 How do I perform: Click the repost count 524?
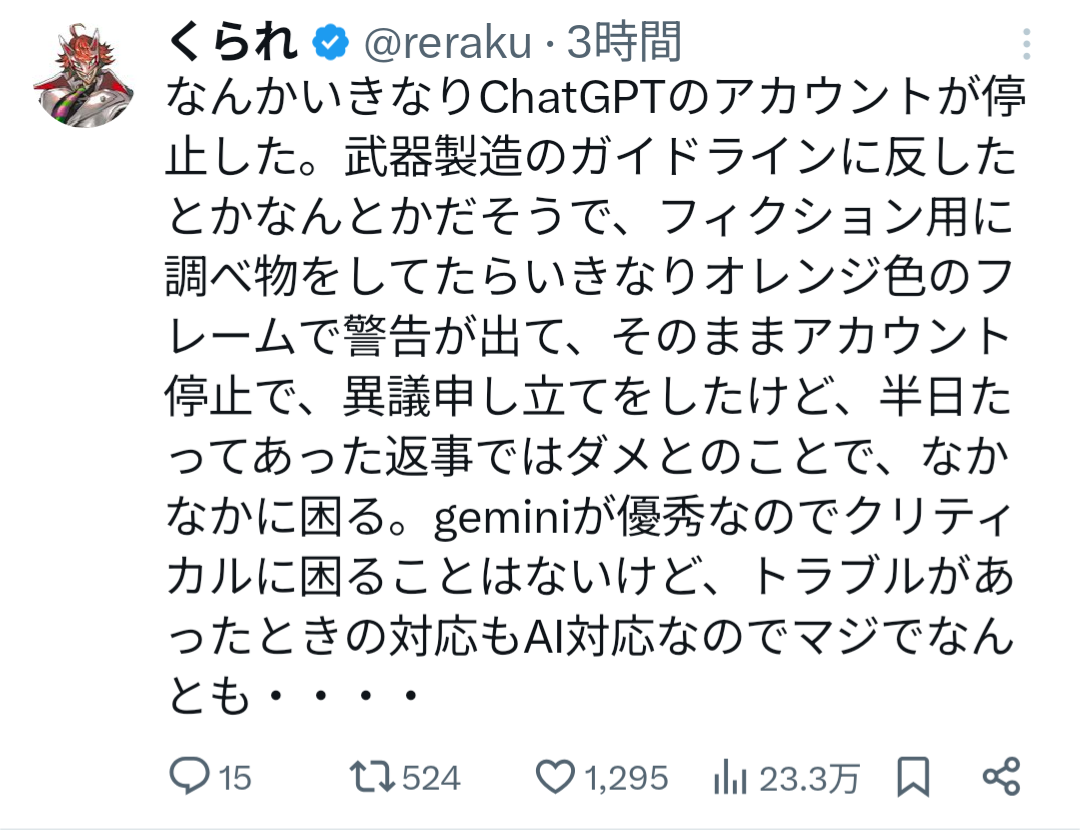coord(430,778)
